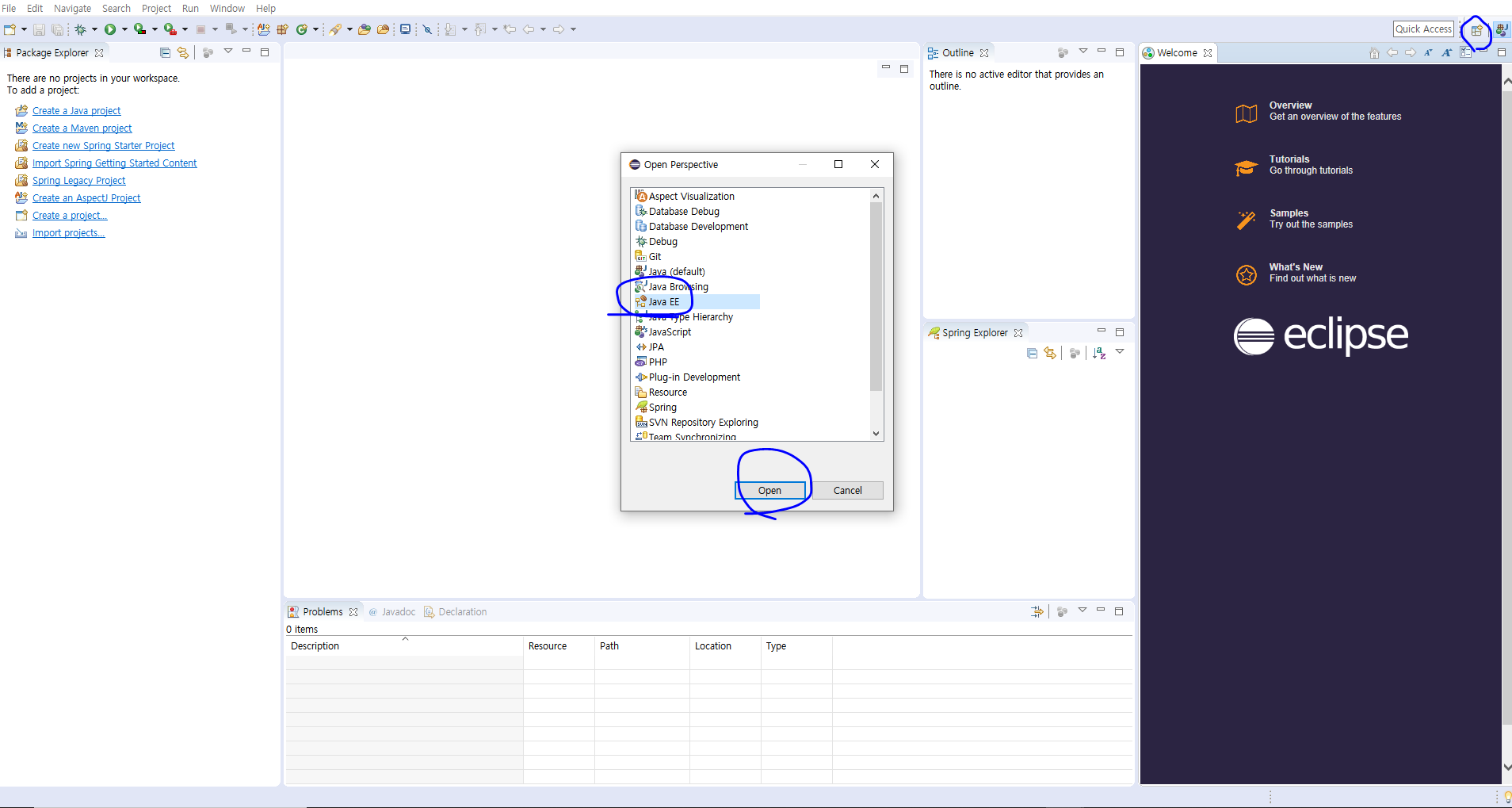Click the Quick Access search field
1512x808 pixels.
(x=1423, y=29)
